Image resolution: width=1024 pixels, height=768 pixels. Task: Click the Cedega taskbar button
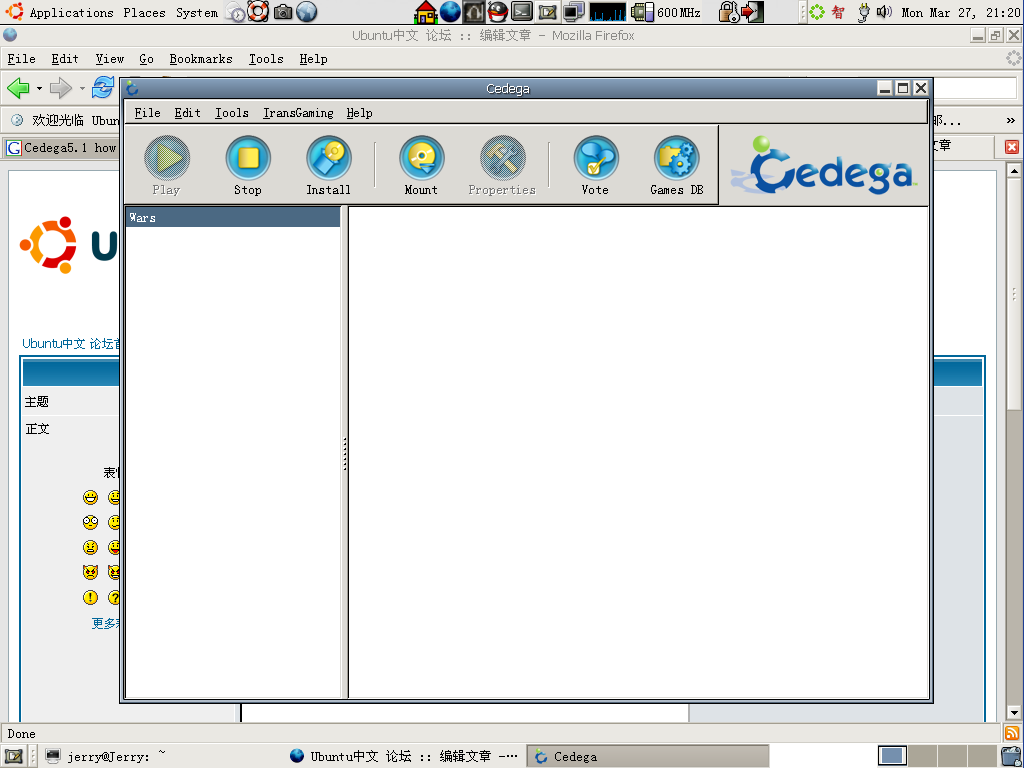tap(648, 756)
